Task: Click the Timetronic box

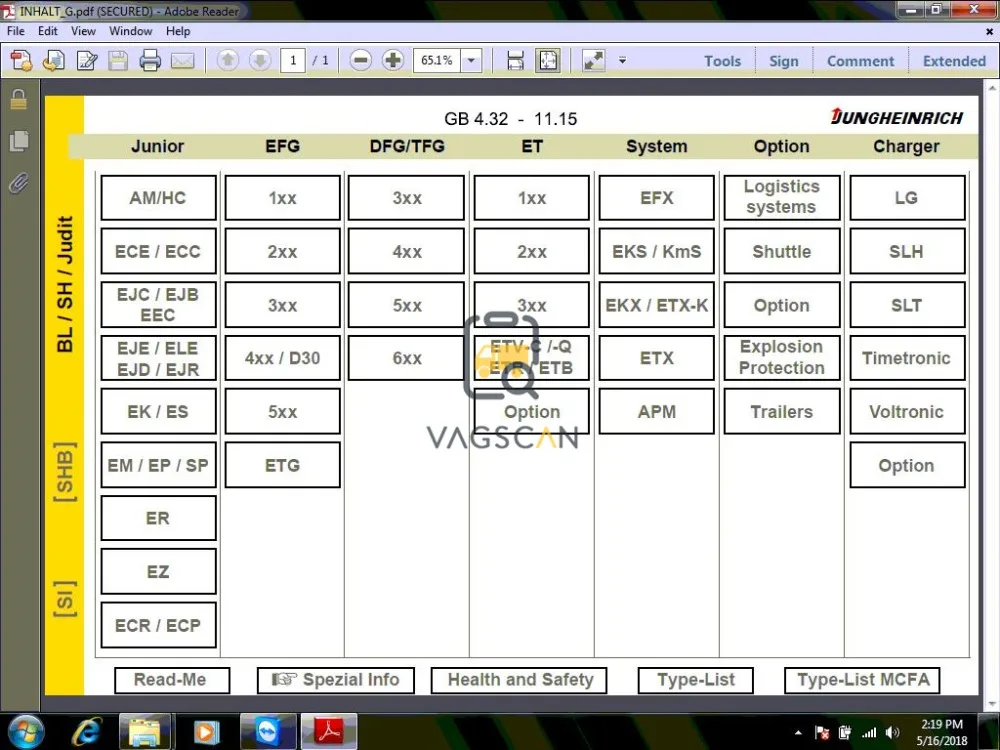Action: pos(907,358)
